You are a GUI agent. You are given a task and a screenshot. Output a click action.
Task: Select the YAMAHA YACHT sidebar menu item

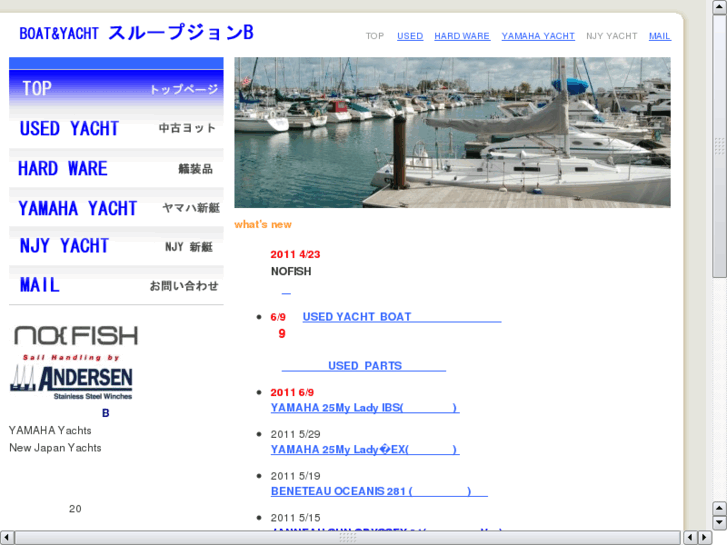(x=116, y=208)
